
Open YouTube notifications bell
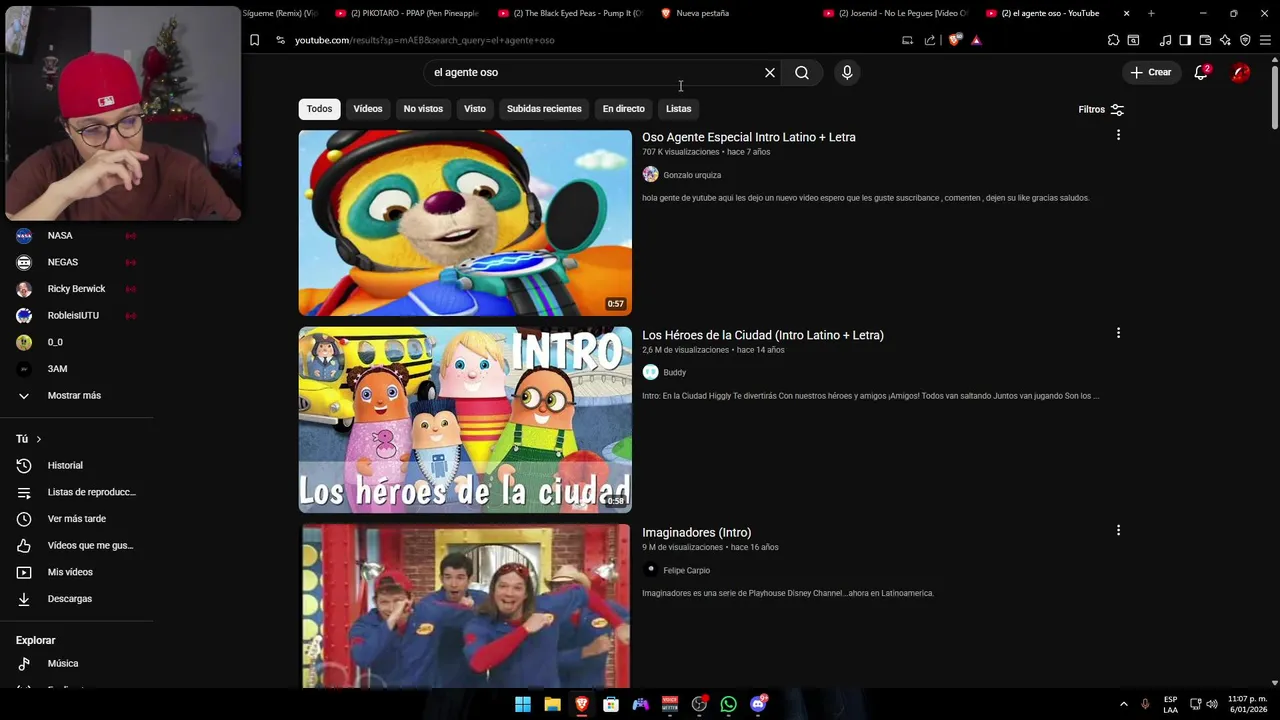[1202, 72]
